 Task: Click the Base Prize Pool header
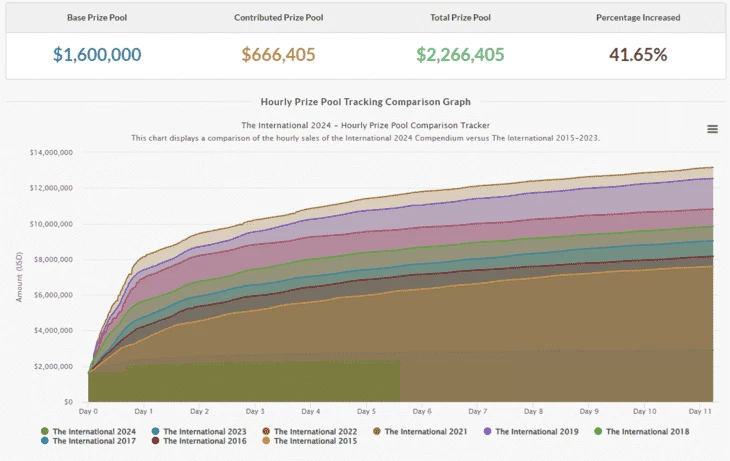(97, 18)
